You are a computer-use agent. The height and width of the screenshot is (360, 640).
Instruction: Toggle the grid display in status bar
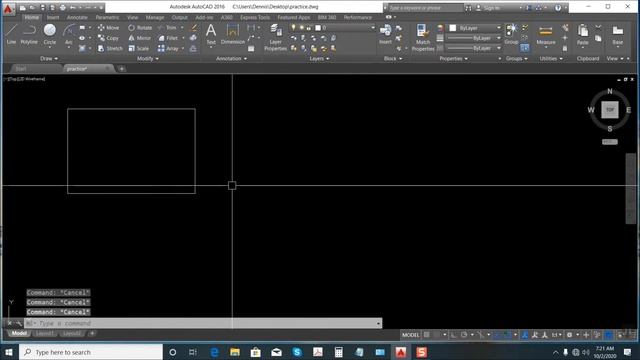click(427, 335)
